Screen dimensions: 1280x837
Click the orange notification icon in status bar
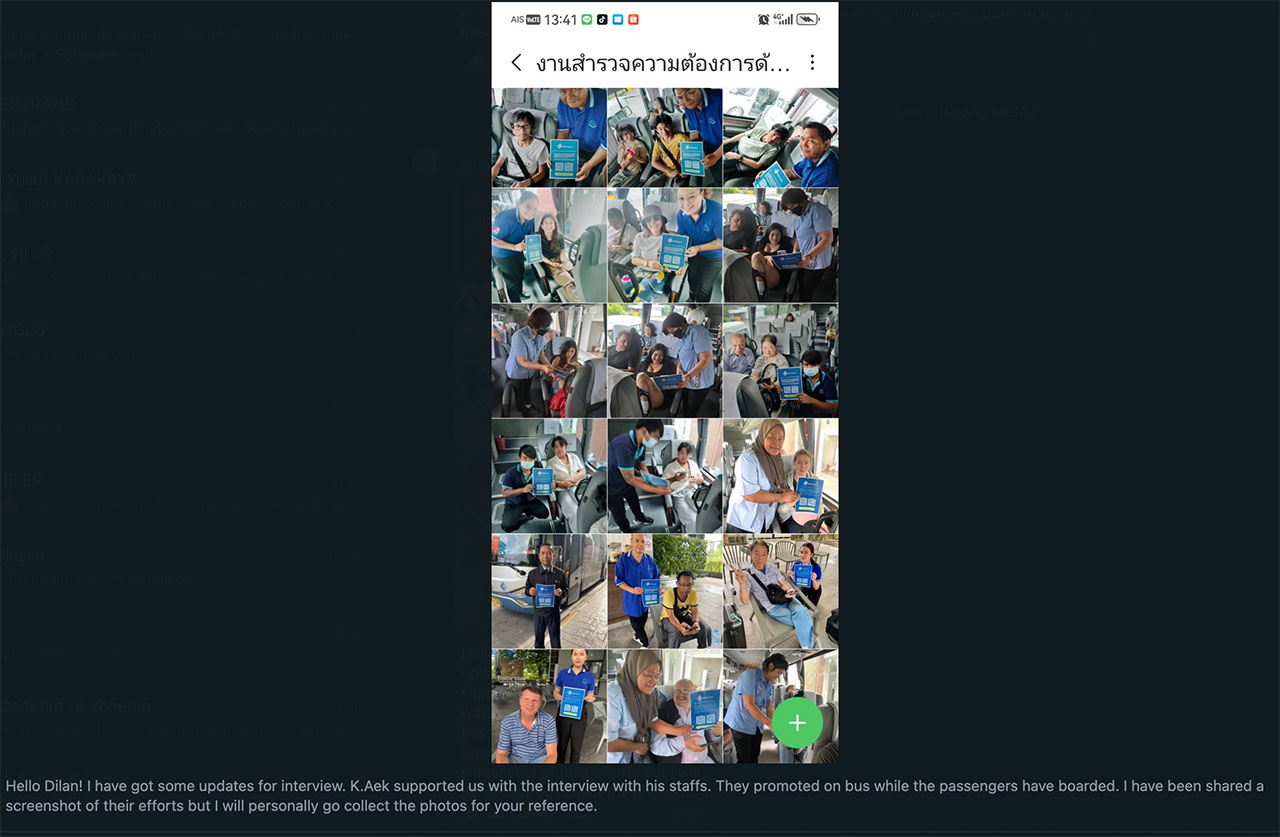coord(633,19)
